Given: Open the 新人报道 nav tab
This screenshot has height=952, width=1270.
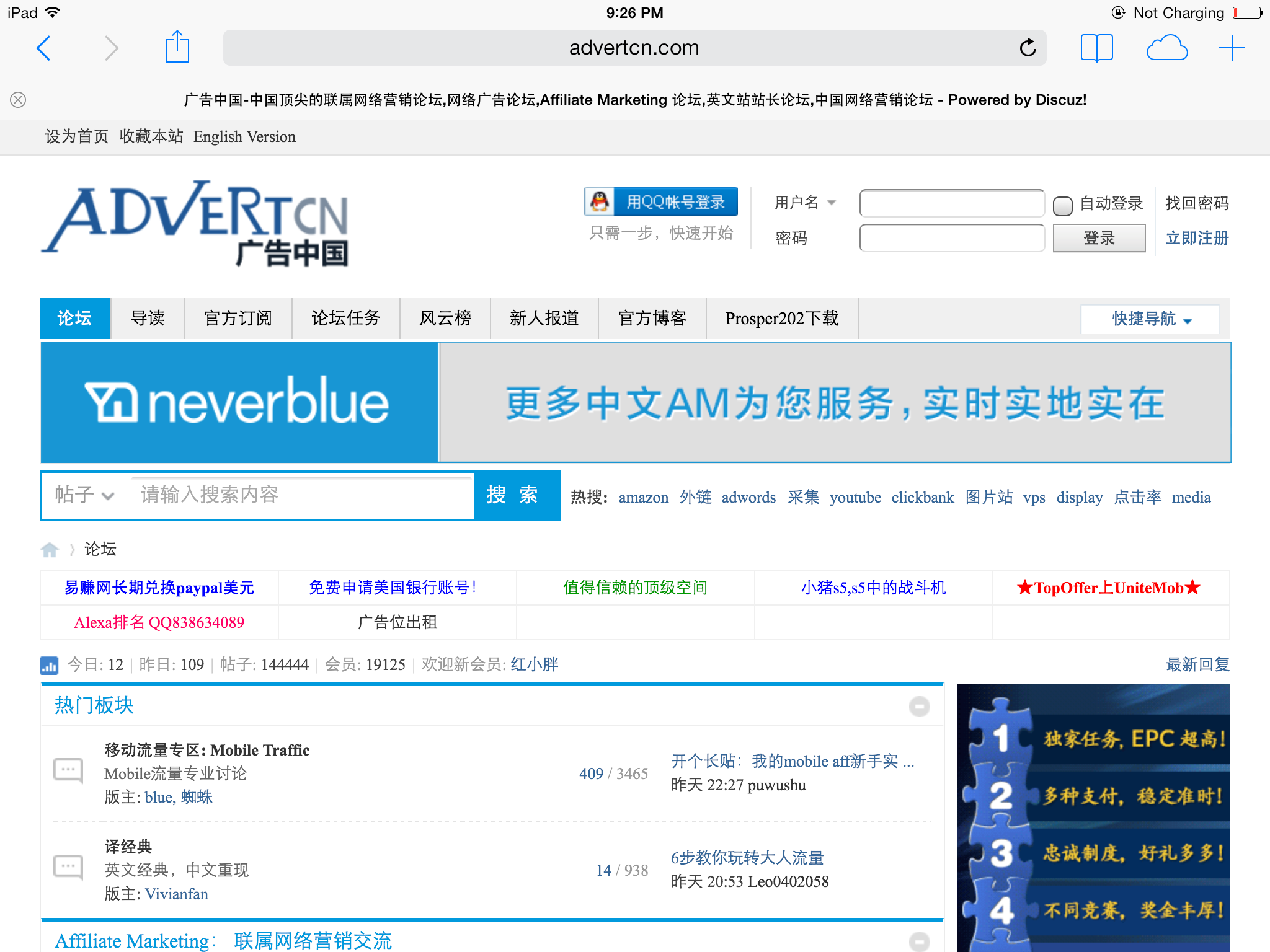Looking at the screenshot, I should coord(544,319).
